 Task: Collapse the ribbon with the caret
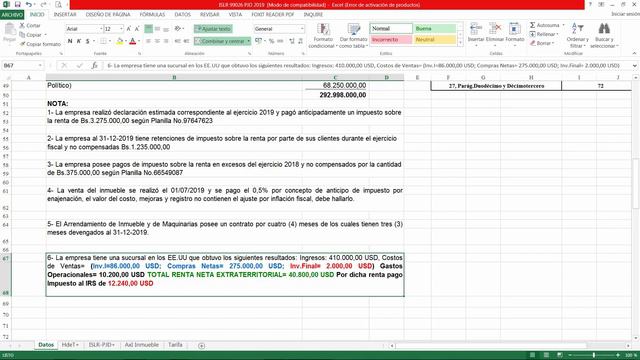(634, 53)
